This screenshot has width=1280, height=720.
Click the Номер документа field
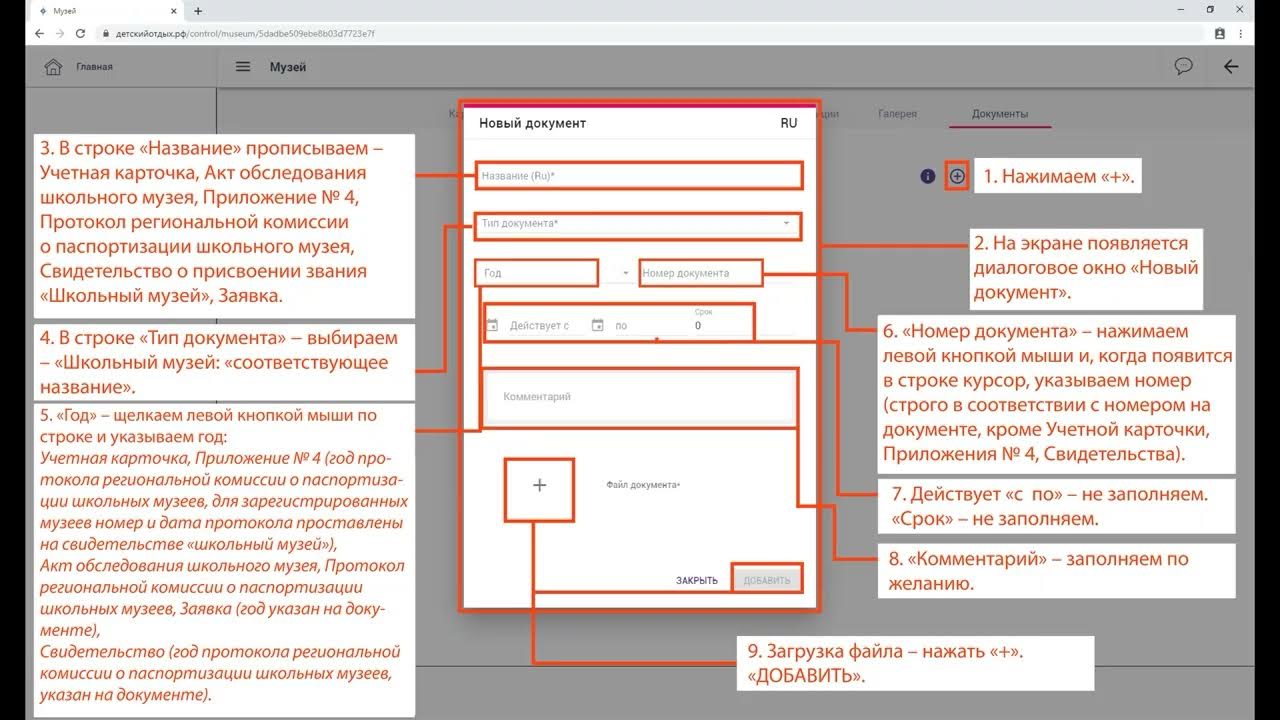coord(701,273)
